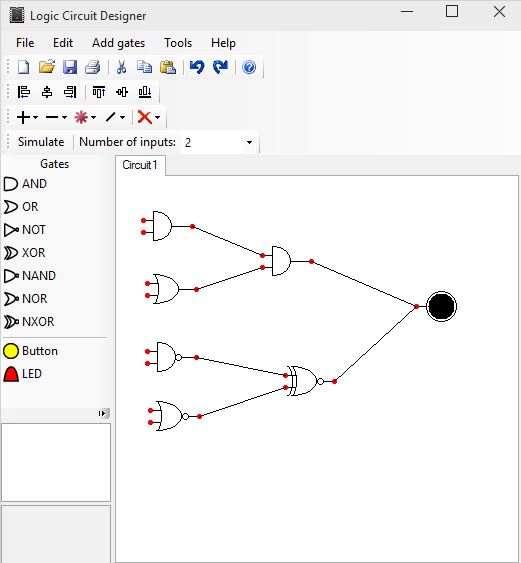This screenshot has width=521, height=563.
Task: Select the yellow Button component
Action: point(31,351)
